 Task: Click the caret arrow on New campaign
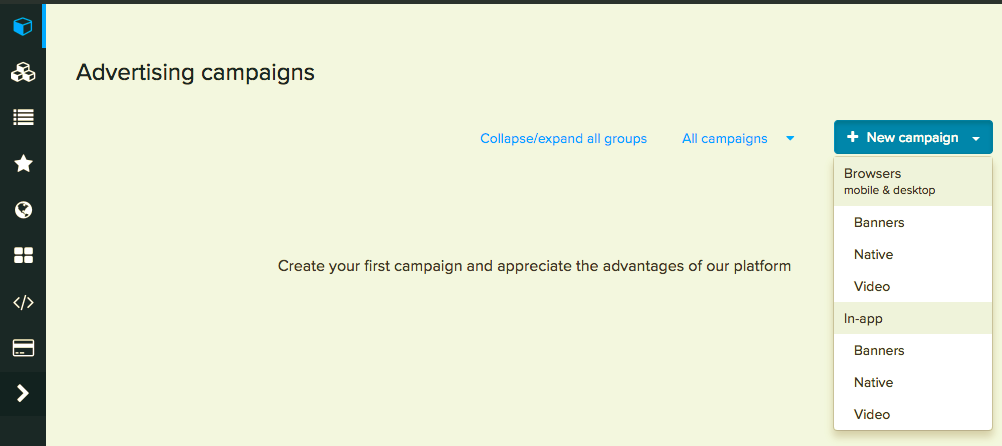pyautogui.click(x=976, y=139)
